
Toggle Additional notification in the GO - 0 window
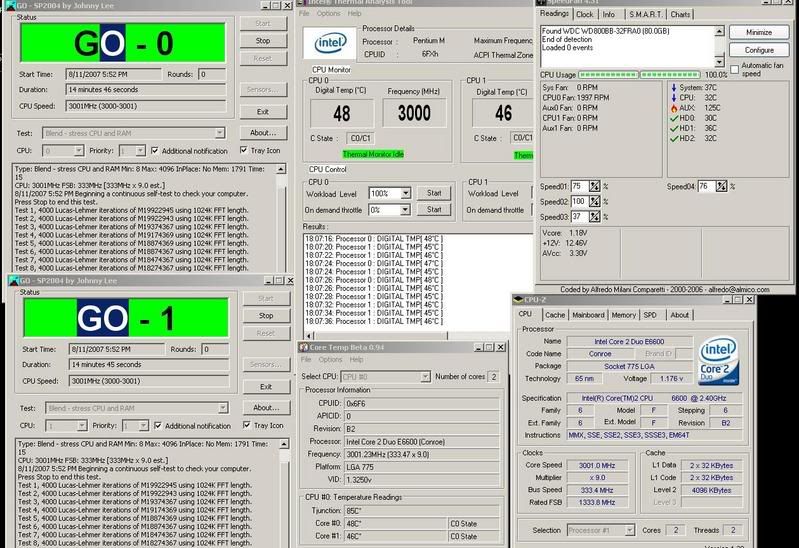155,151
